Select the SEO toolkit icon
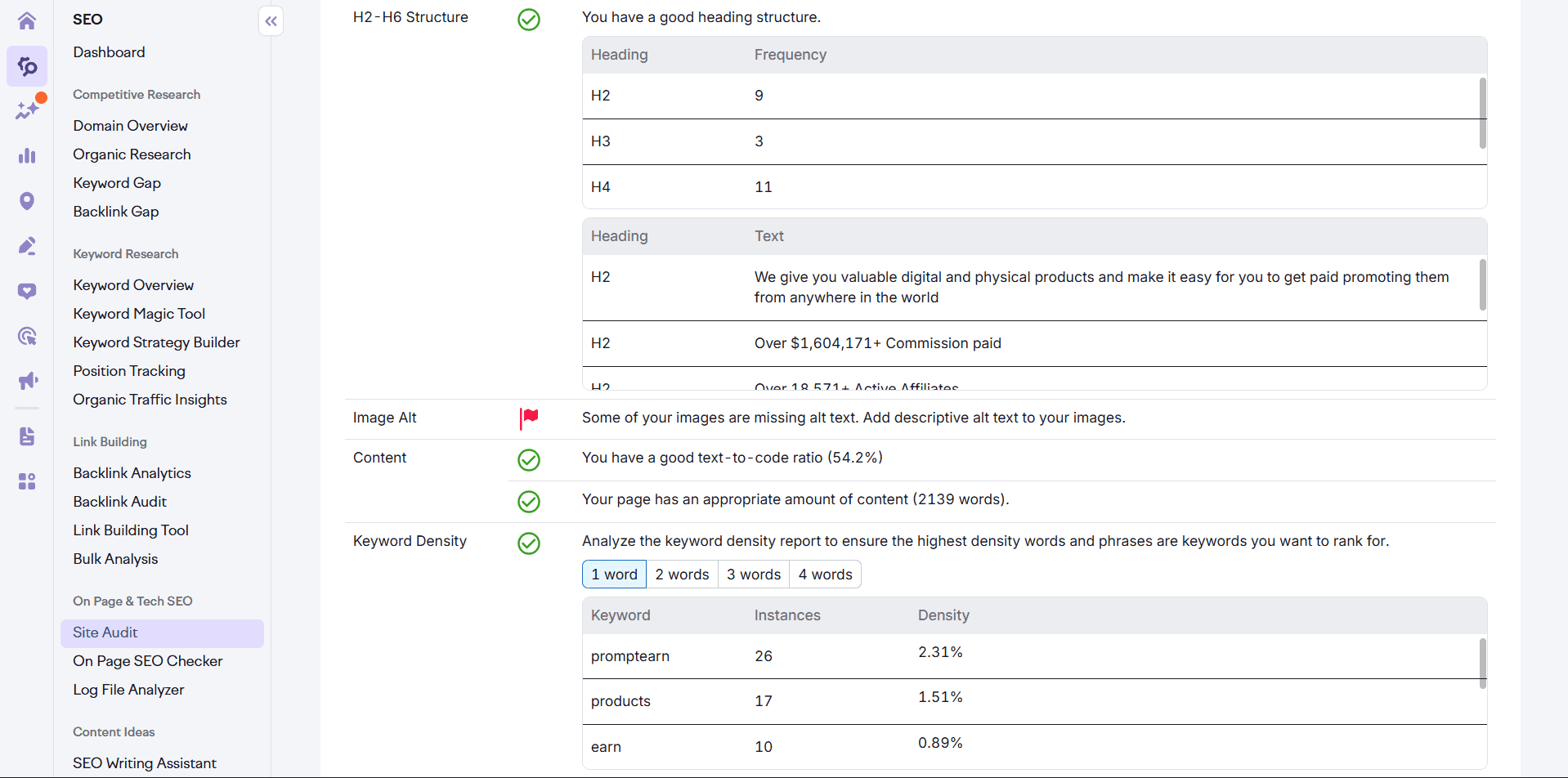This screenshot has height=778, width=1568. (x=27, y=66)
